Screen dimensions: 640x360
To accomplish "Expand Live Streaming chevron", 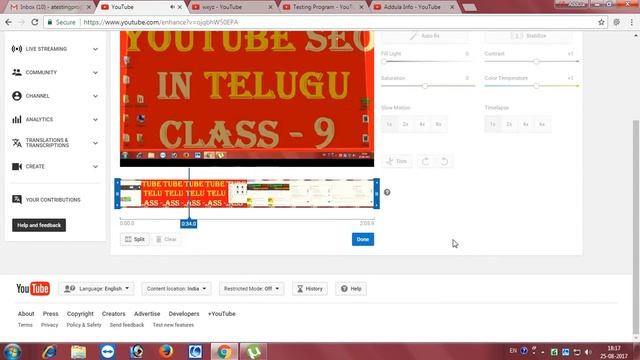I will [95, 49].
